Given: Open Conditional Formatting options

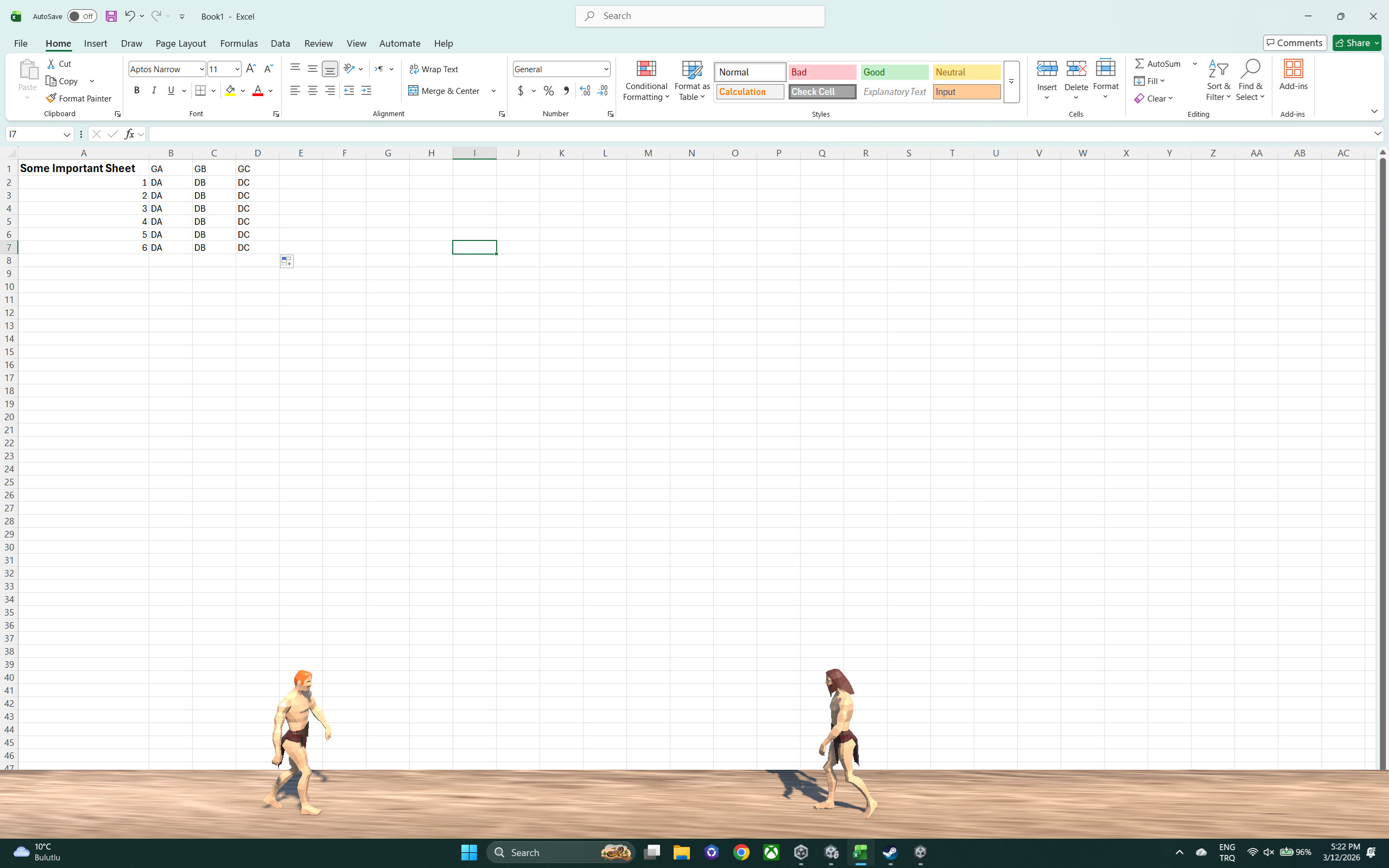Looking at the screenshot, I should (646, 80).
